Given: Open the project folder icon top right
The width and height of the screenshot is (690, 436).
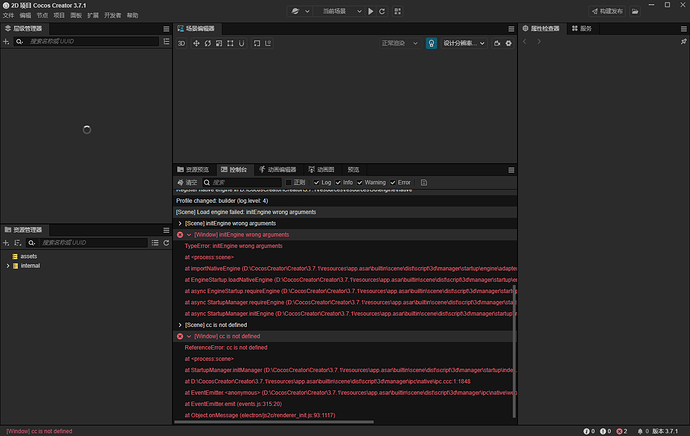Looking at the screenshot, I should (635, 11).
